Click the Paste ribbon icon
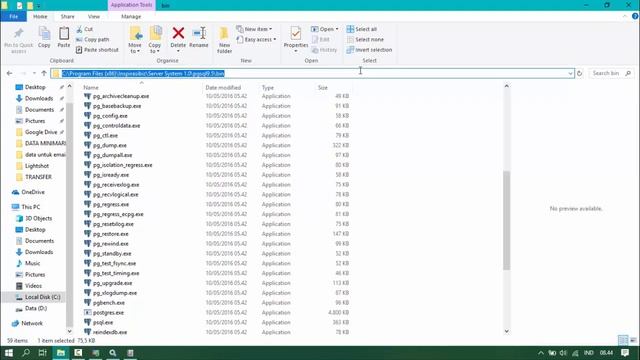This screenshot has width=640, height=360. [x=64, y=33]
